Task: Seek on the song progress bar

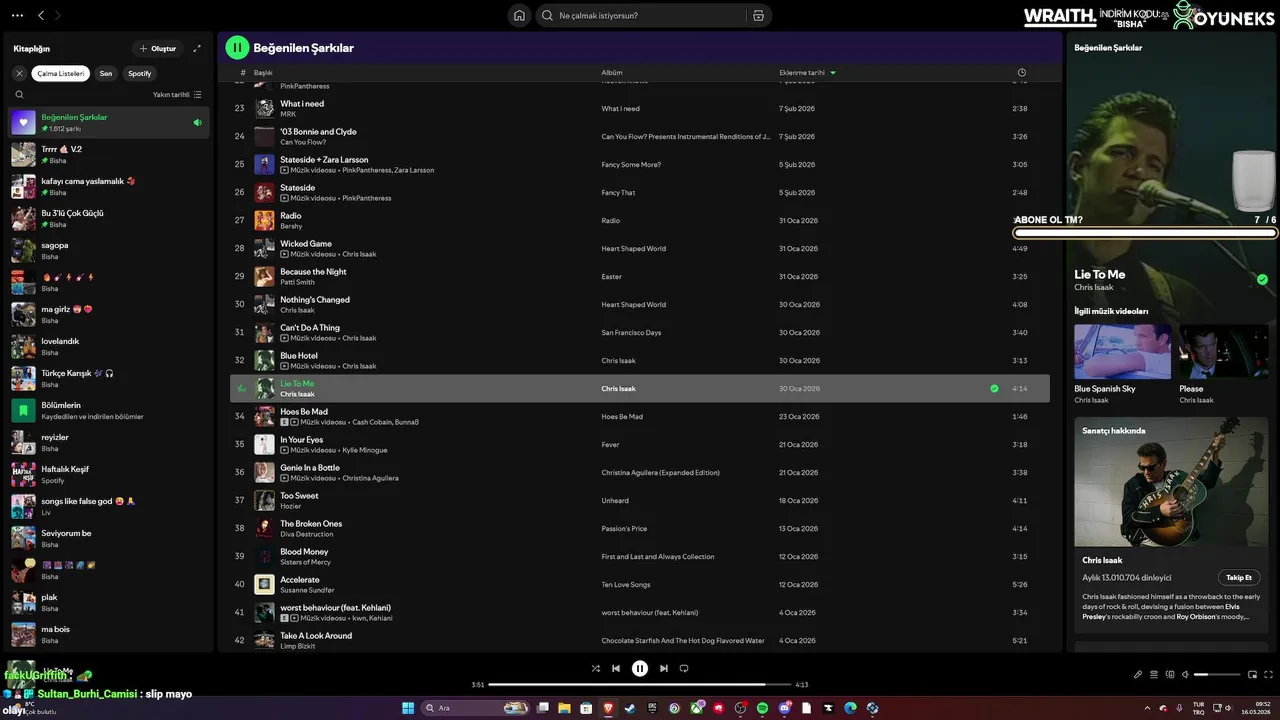Action: (640, 685)
